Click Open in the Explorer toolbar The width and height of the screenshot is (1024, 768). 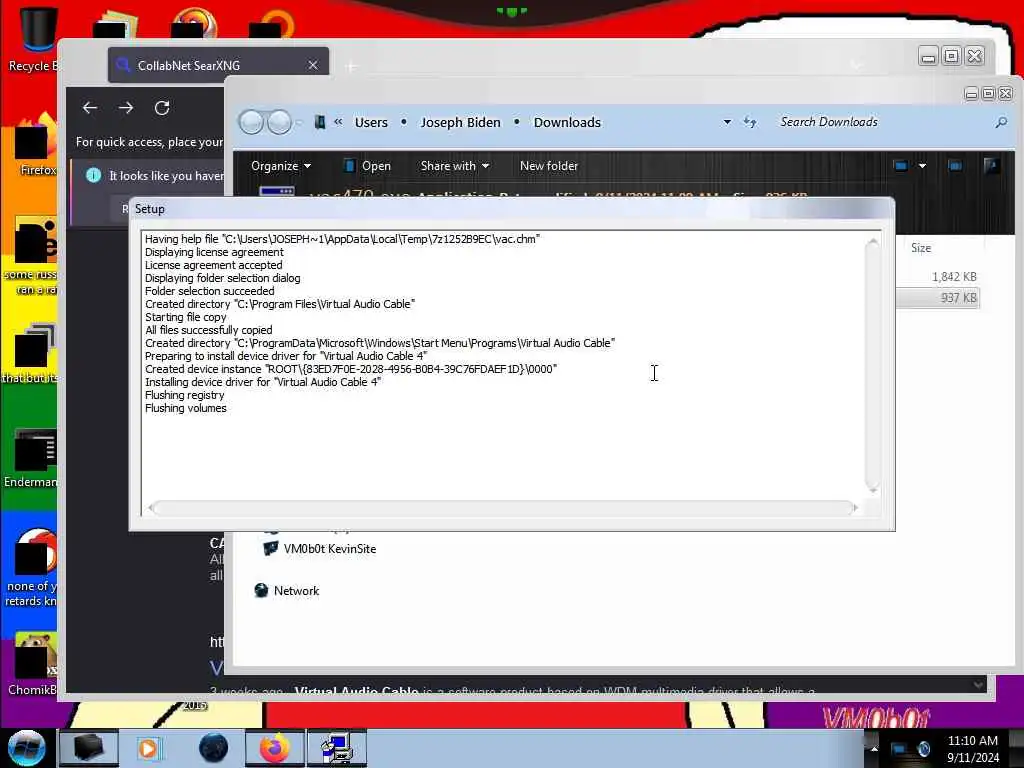(367, 166)
